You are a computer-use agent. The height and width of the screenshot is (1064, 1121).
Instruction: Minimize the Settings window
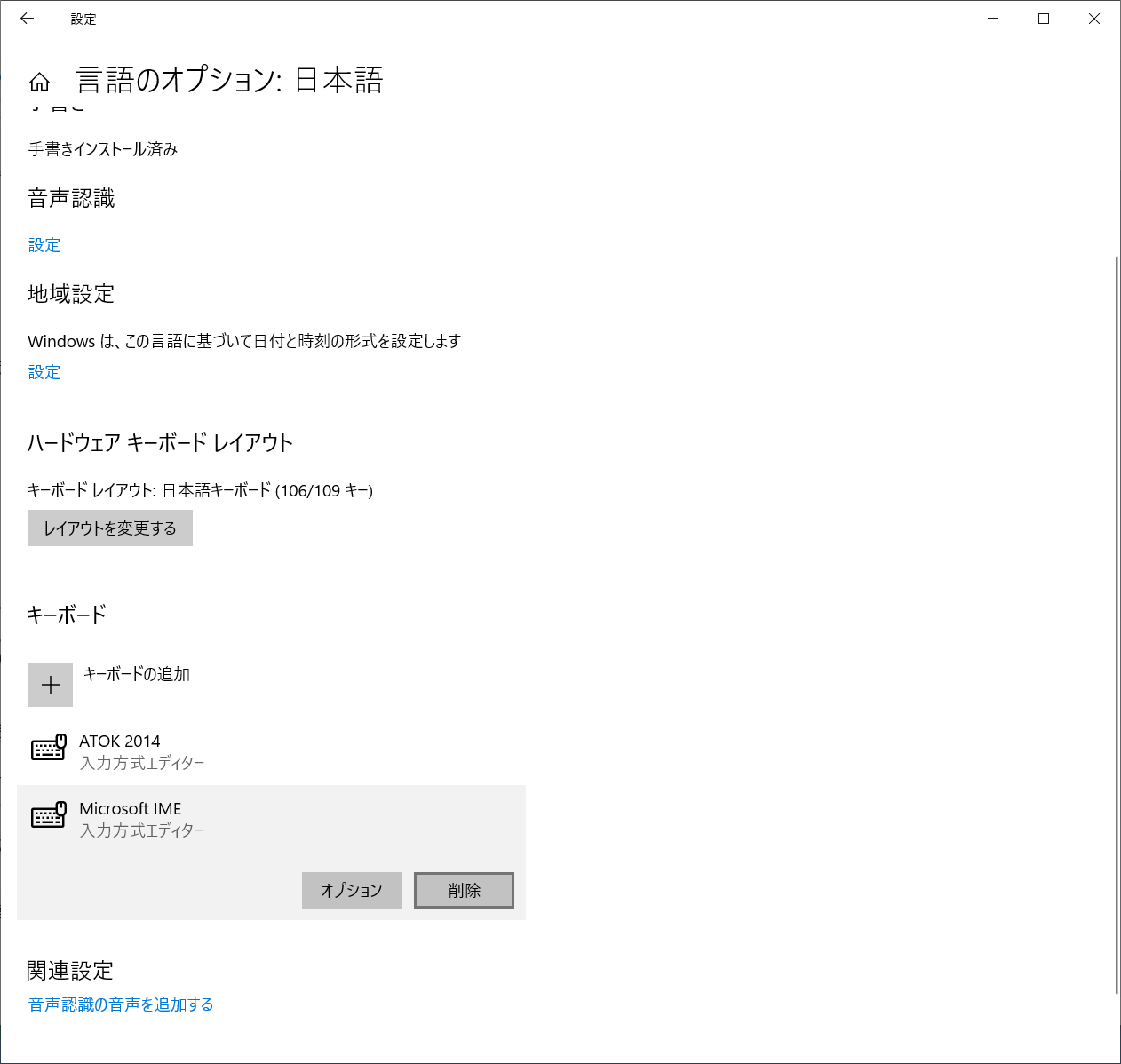click(993, 19)
